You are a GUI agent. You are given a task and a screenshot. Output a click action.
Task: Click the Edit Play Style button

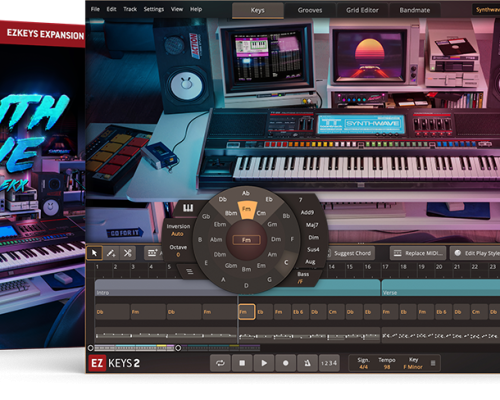point(476,253)
